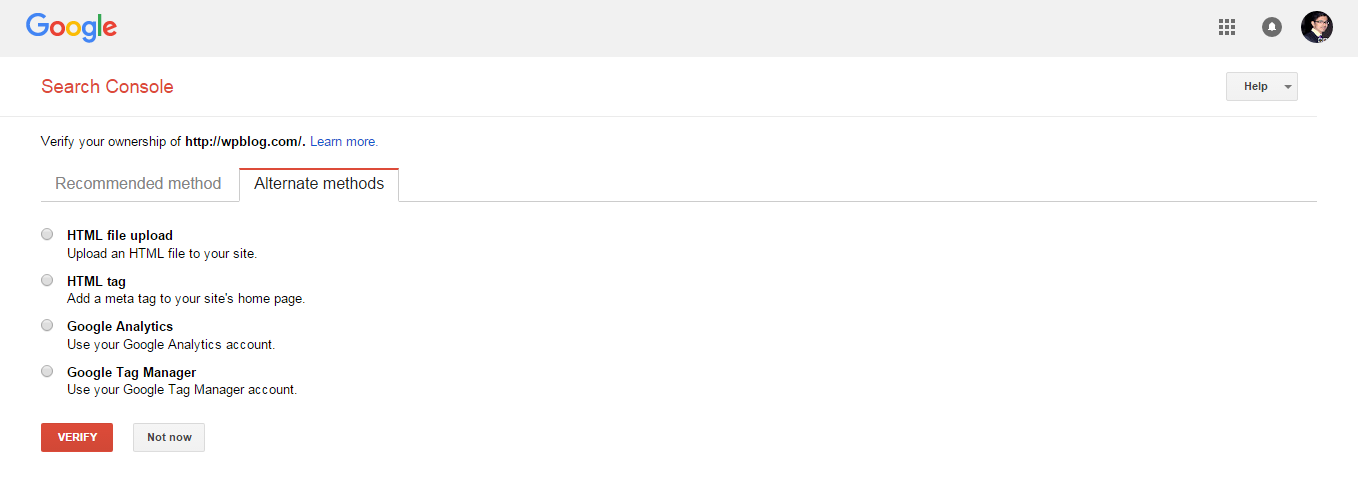This screenshot has width=1358, height=500.
Task: Open the Learn more link
Action: (x=344, y=142)
